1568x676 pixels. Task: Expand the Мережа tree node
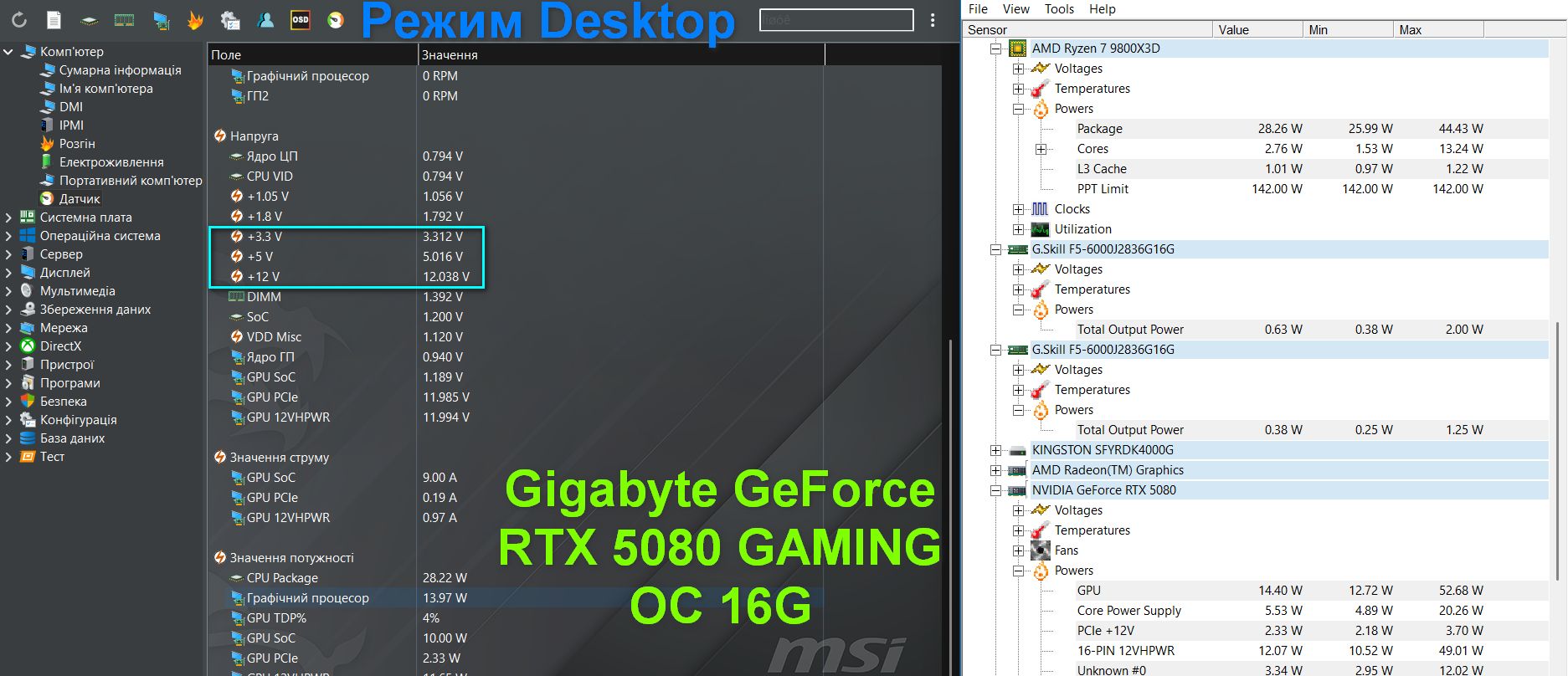click(x=8, y=328)
